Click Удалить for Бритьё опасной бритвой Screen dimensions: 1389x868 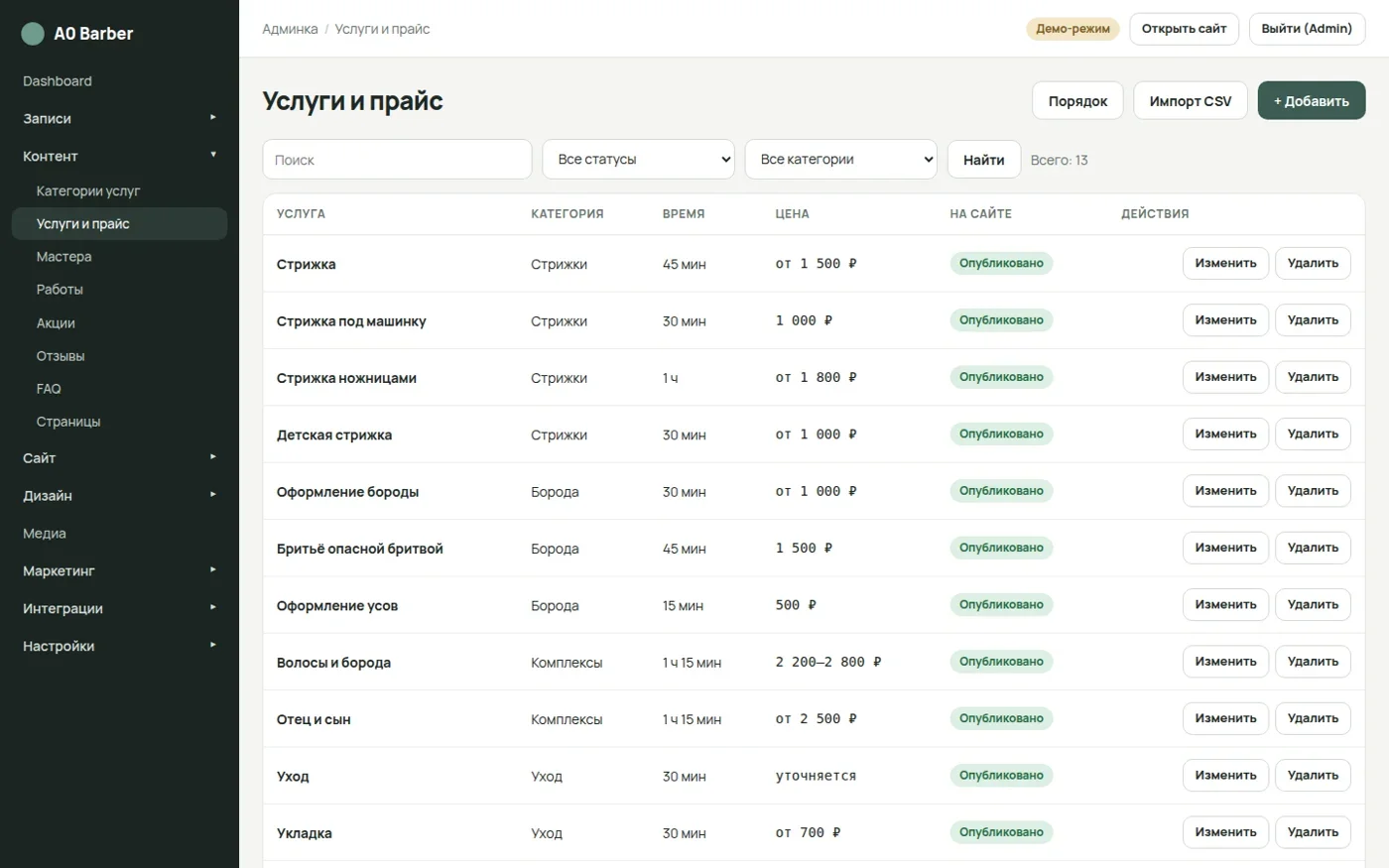click(1313, 548)
